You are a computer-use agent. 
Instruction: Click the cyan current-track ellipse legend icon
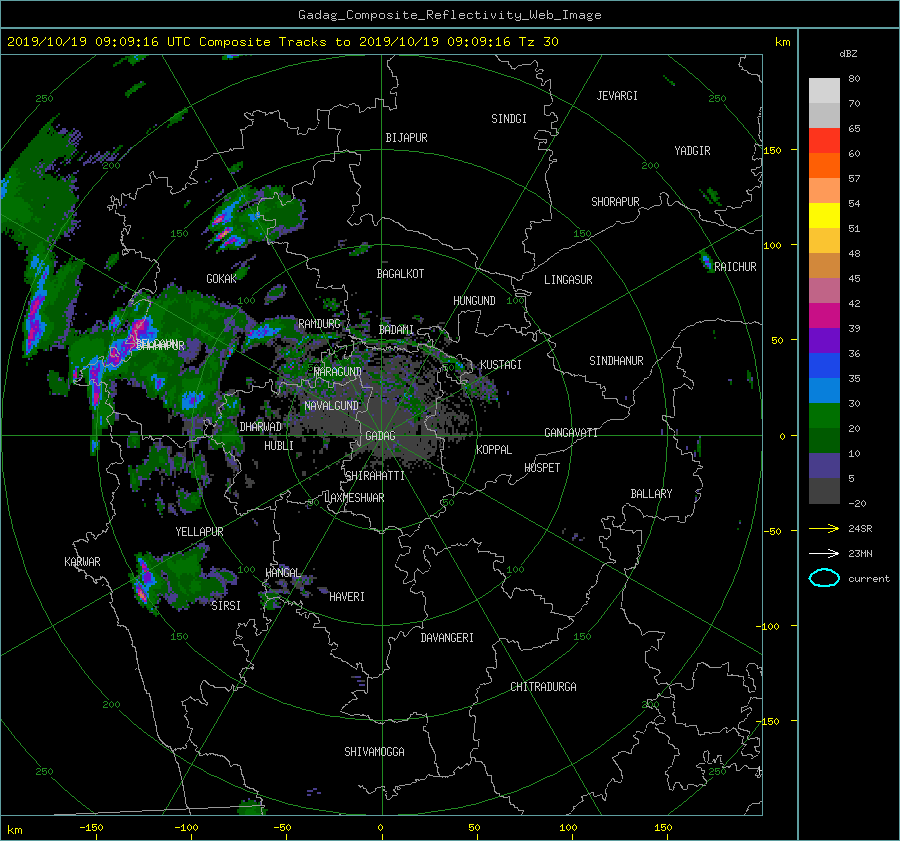click(x=824, y=578)
